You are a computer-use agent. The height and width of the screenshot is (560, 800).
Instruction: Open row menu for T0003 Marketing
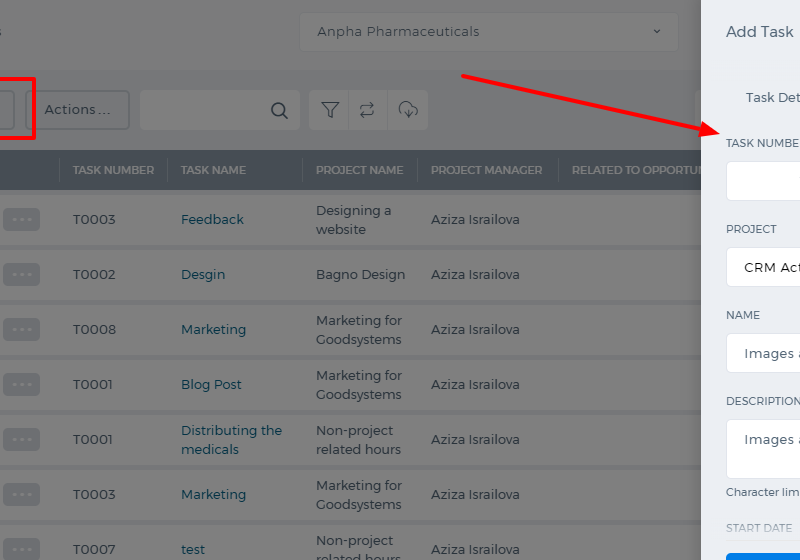pos(21,495)
